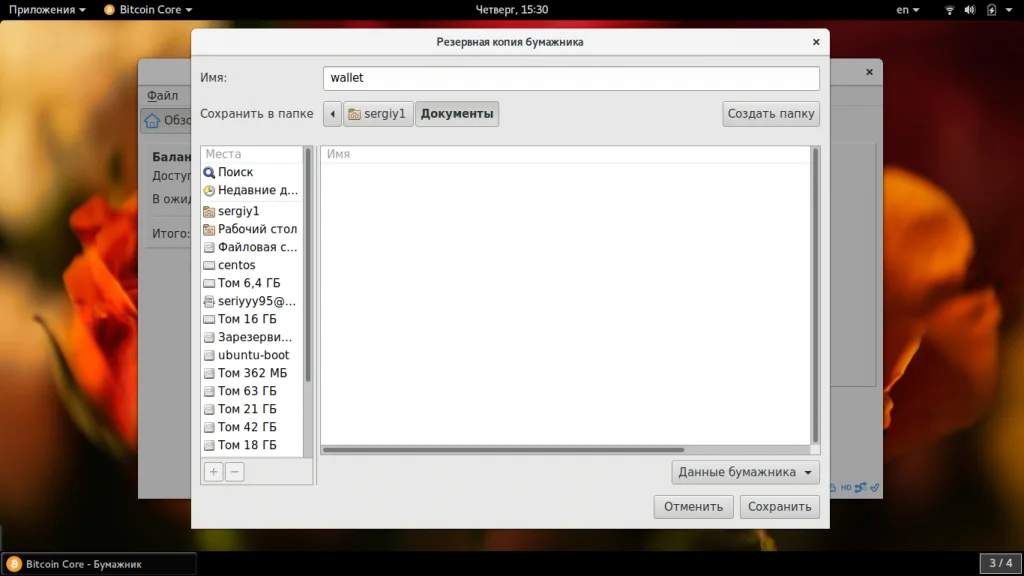1024x576 pixels.
Task: Select the sergiy1 home folder icon in sidebar
Action: (209, 212)
